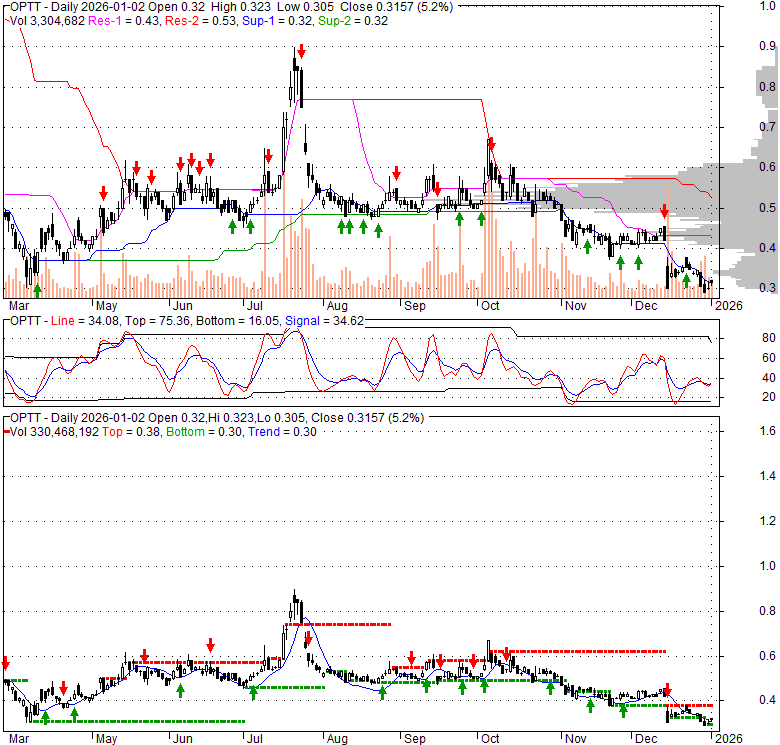The height and width of the screenshot is (745, 780).
Task: Select the 'Vol 3,304,682' volume readout
Action: [47, 21]
